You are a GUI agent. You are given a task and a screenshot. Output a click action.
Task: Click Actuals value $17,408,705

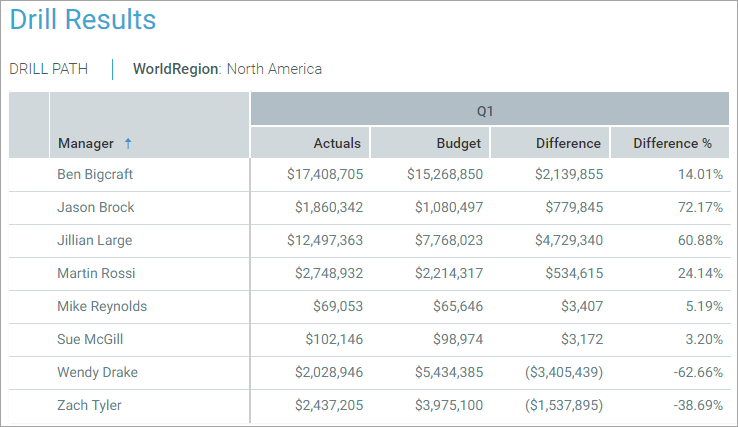(x=325, y=174)
